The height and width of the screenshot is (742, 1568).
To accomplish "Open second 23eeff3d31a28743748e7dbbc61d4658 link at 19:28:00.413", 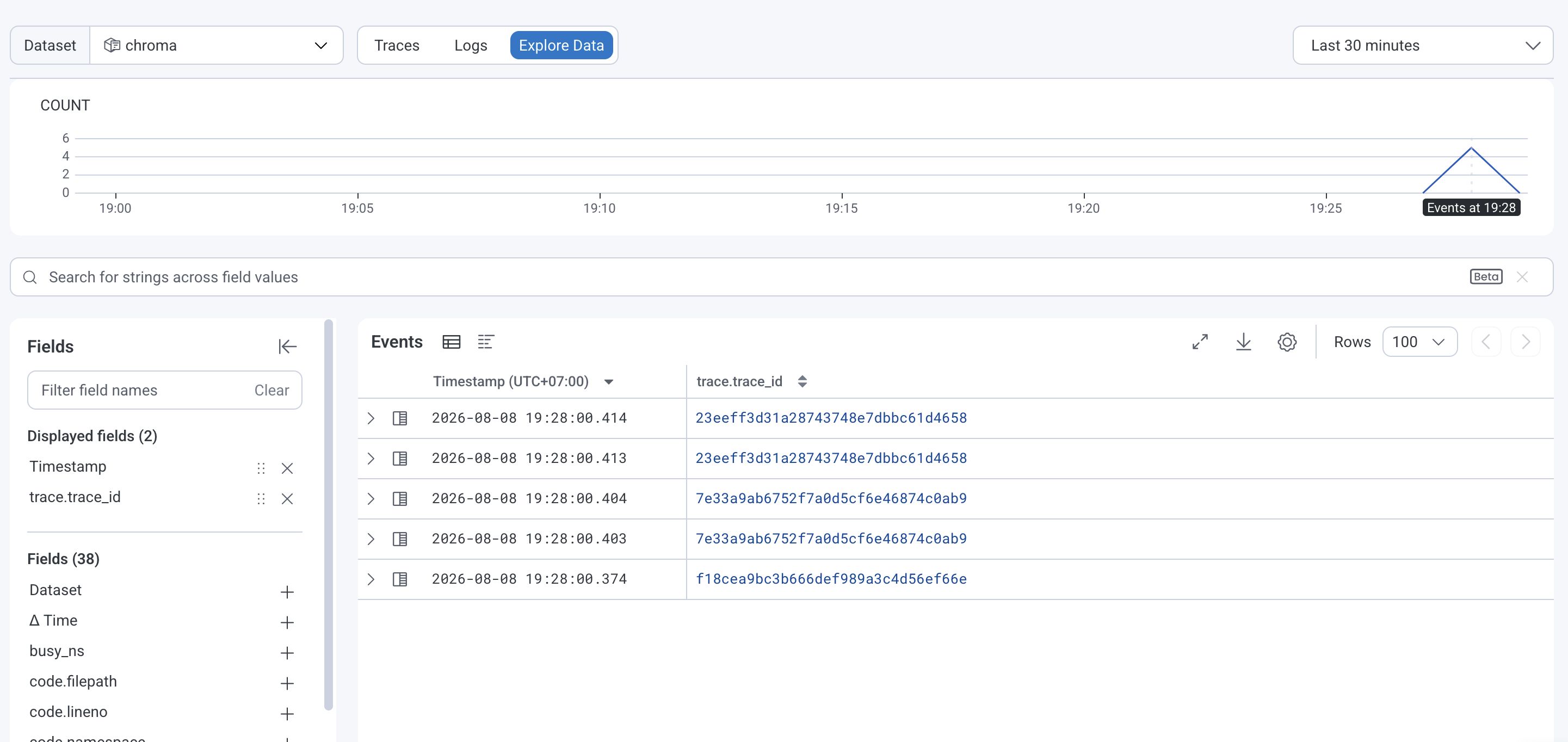I will click(831, 459).
